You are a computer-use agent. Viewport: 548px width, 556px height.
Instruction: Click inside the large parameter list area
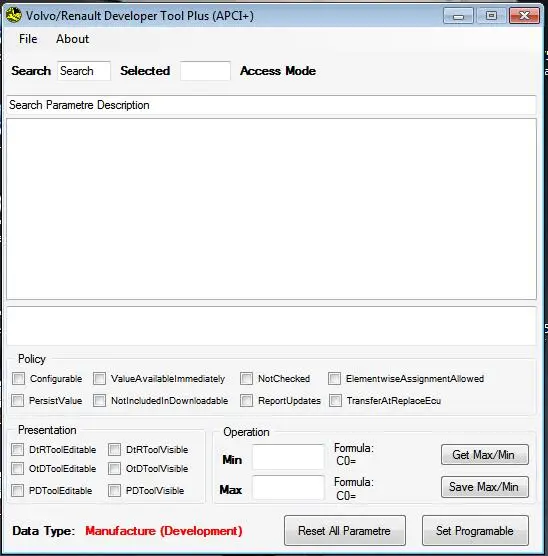[271, 209]
